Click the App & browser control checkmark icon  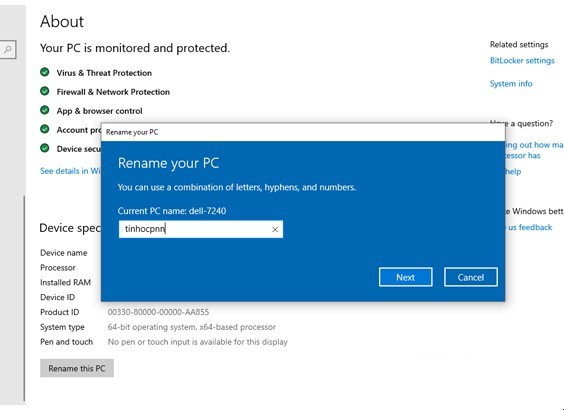[45, 110]
